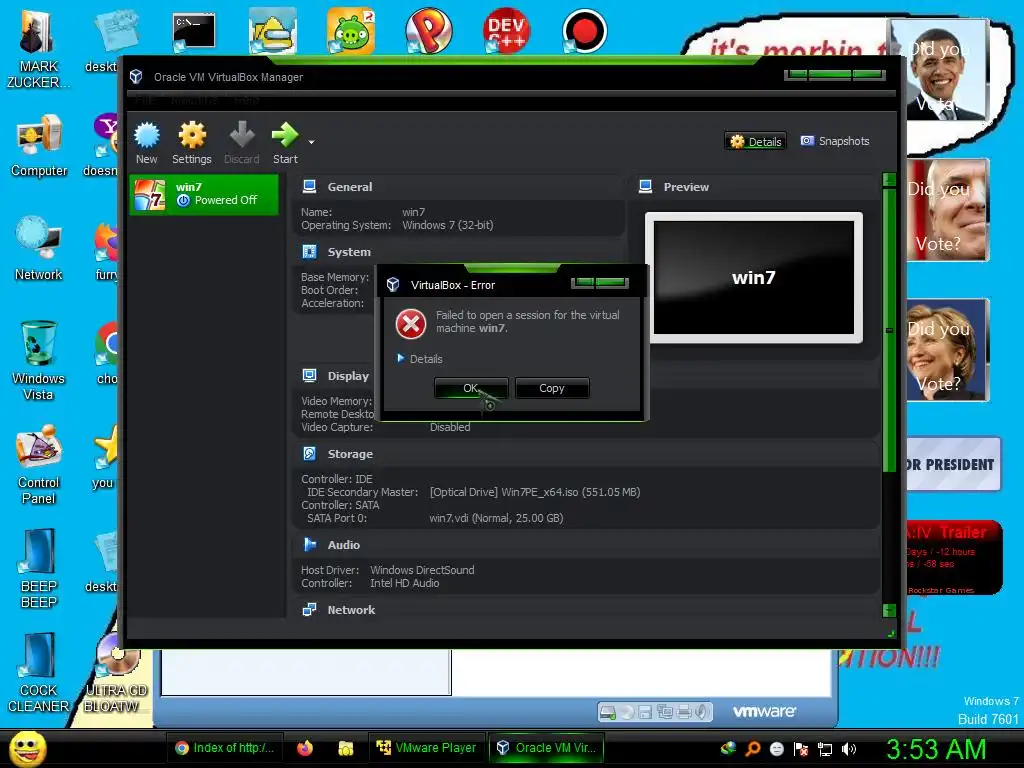Click the Oracle VM VirtualBox taskbar button
Viewport: 1024px width, 768px height.
[x=546, y=748]
